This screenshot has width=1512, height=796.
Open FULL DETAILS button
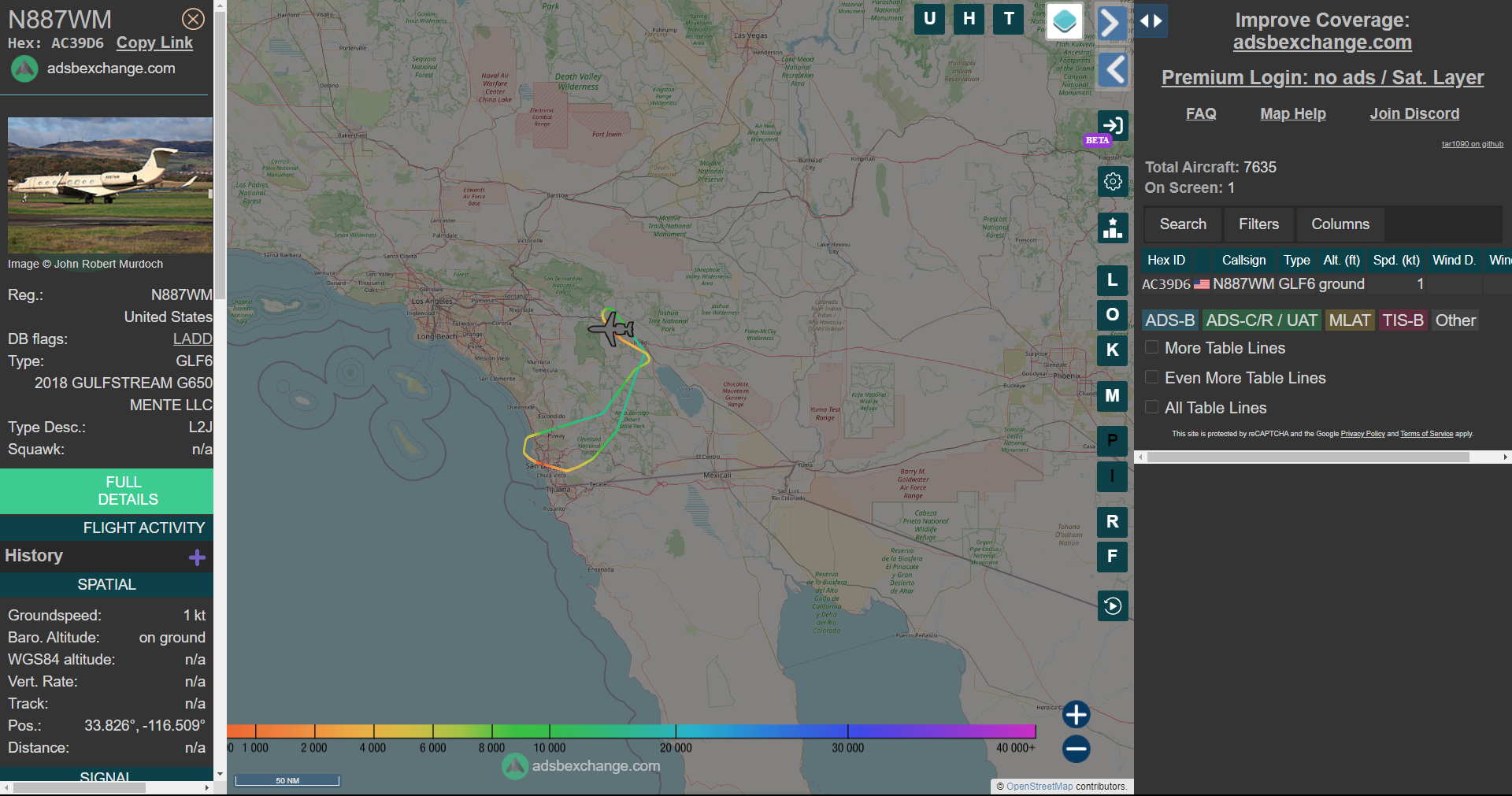click(x=106, y=491)
